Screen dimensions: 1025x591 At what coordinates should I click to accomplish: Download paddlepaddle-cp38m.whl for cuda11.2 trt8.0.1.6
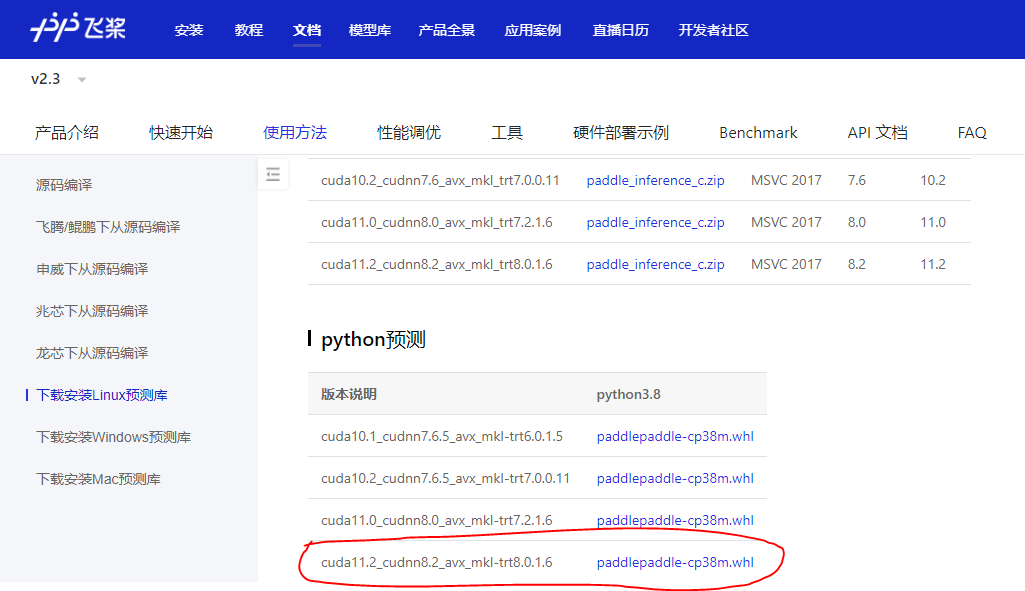pyautogui.click(x=675, y=562)
